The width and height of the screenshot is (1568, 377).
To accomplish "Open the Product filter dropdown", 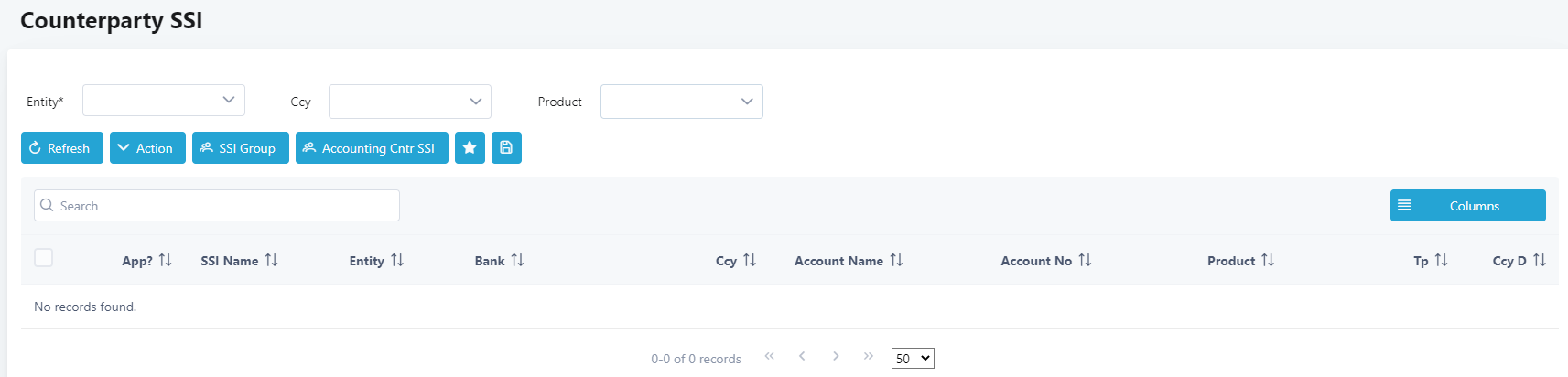I will (x=681, y=102).
